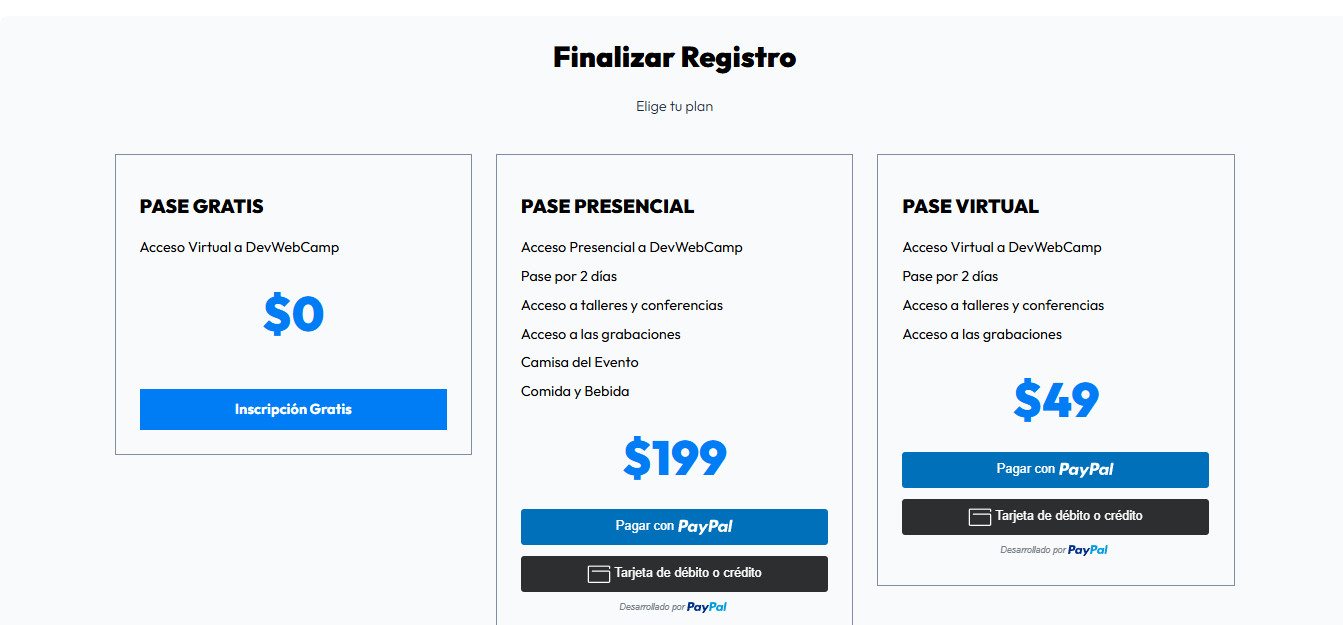Select the PASE PRESENCIAL heading
Screen dimensions: 1343x625
click(607, 207)
